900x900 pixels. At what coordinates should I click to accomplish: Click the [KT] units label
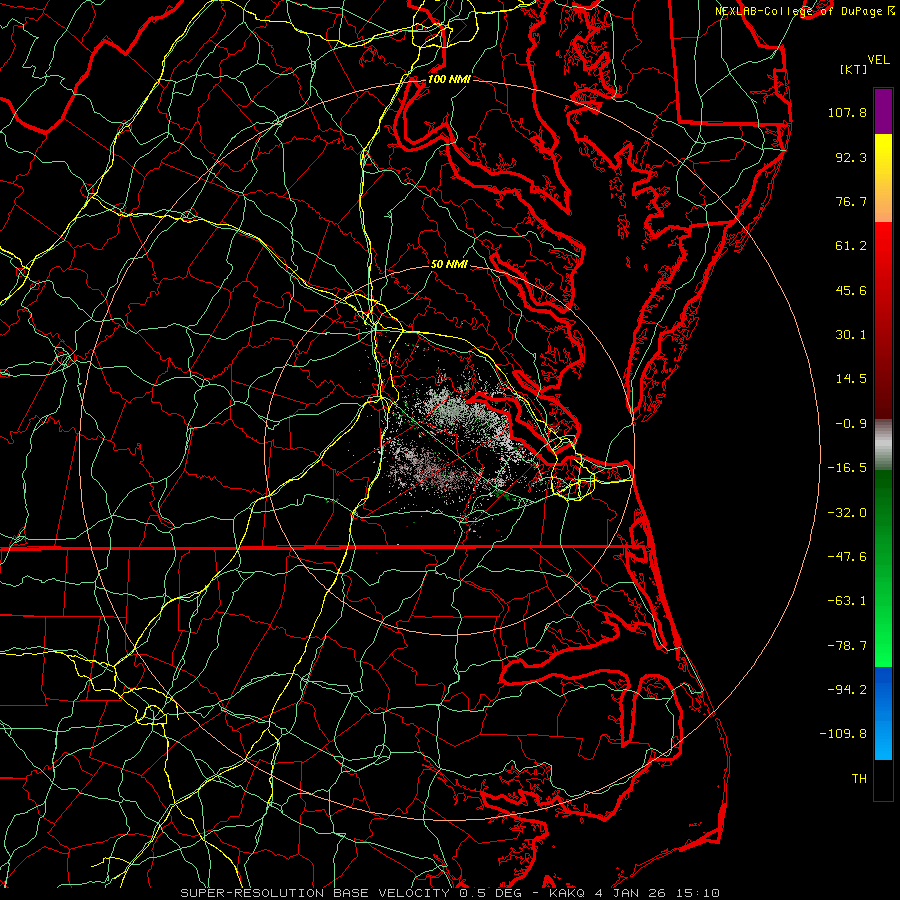854,69
